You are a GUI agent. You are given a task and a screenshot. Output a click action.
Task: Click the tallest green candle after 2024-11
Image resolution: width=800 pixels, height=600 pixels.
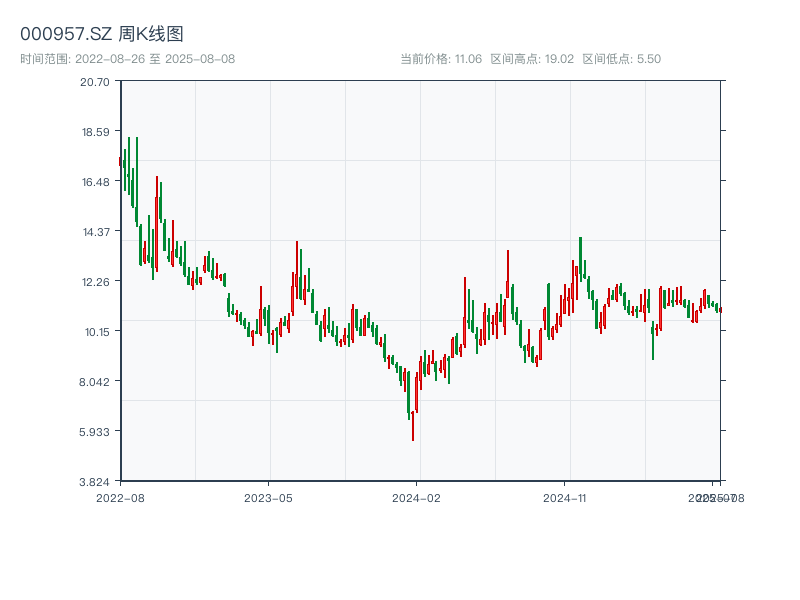click(x=581, y=259)
